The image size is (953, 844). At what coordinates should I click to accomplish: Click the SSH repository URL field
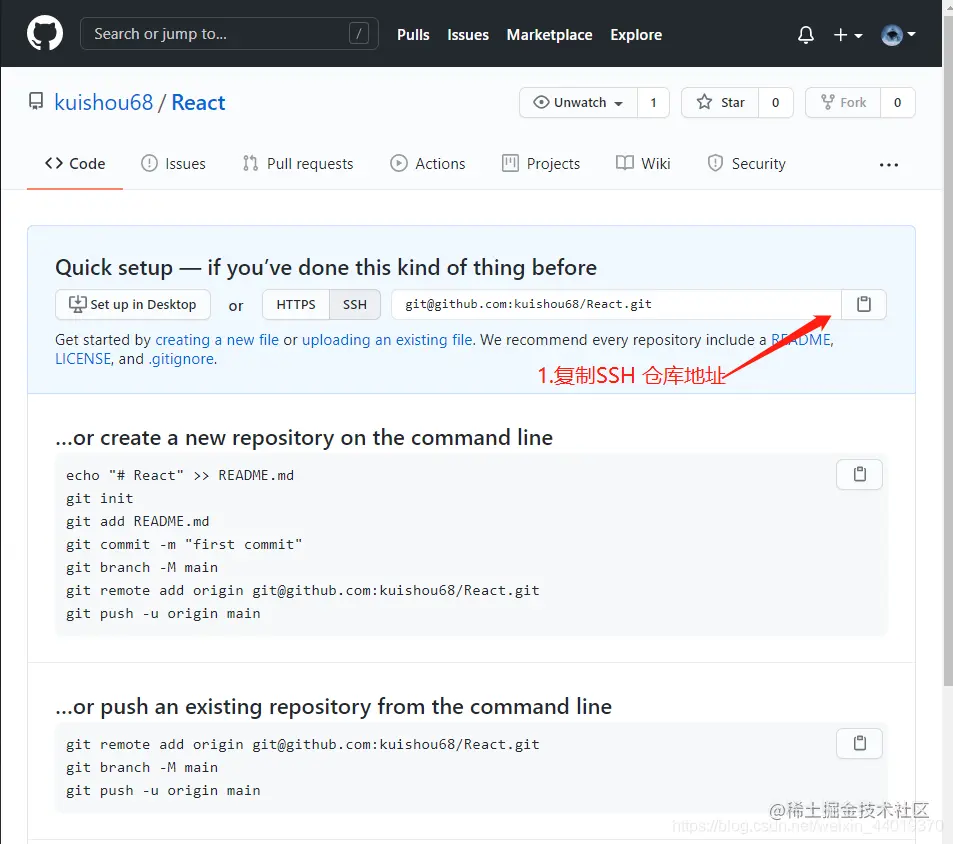(x=616, y=304)
